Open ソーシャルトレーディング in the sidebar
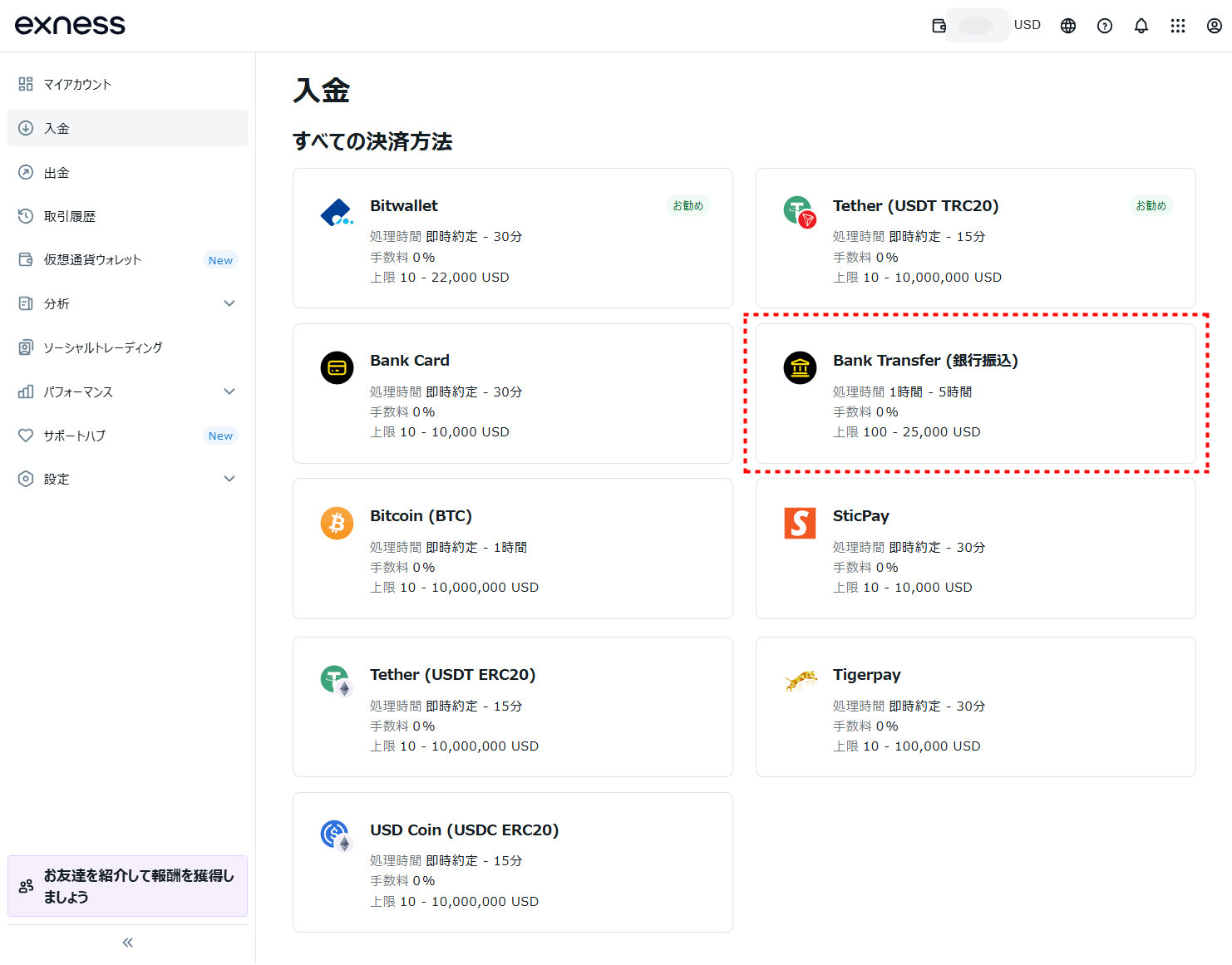 [127, 347]
